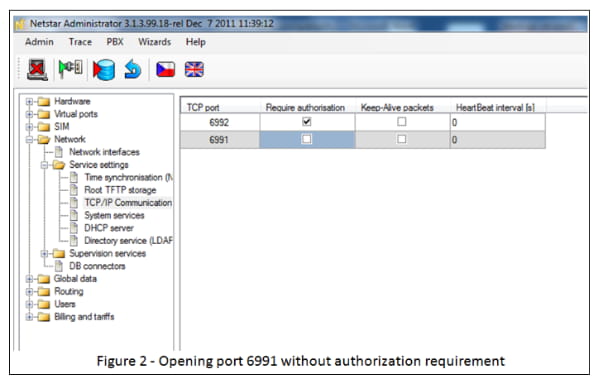
Task: Enable Keep-Alive packets for port 6991
Action: pos(402,139)
